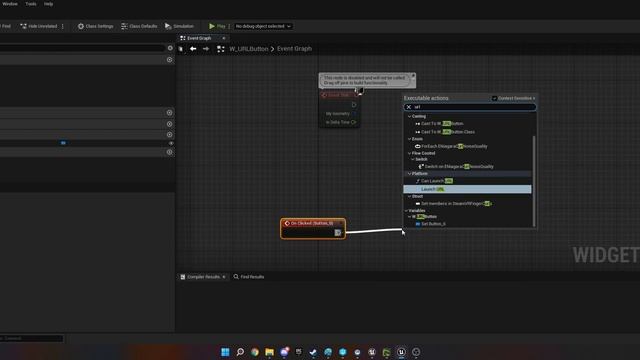Screen dimensions: 640x360
Task: Expand the arrow next to Context Sensitive
Action: (x=534, y=98)
